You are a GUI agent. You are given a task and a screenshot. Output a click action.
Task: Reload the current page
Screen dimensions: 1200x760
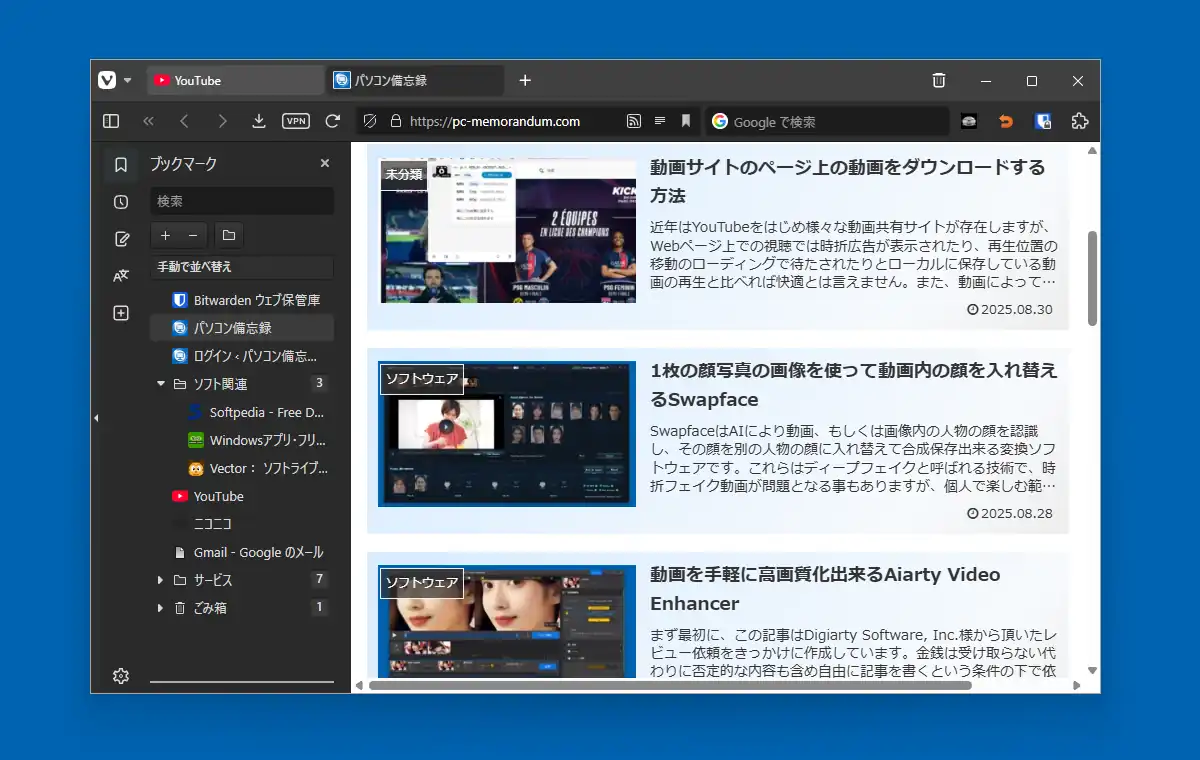pos(333,121)
